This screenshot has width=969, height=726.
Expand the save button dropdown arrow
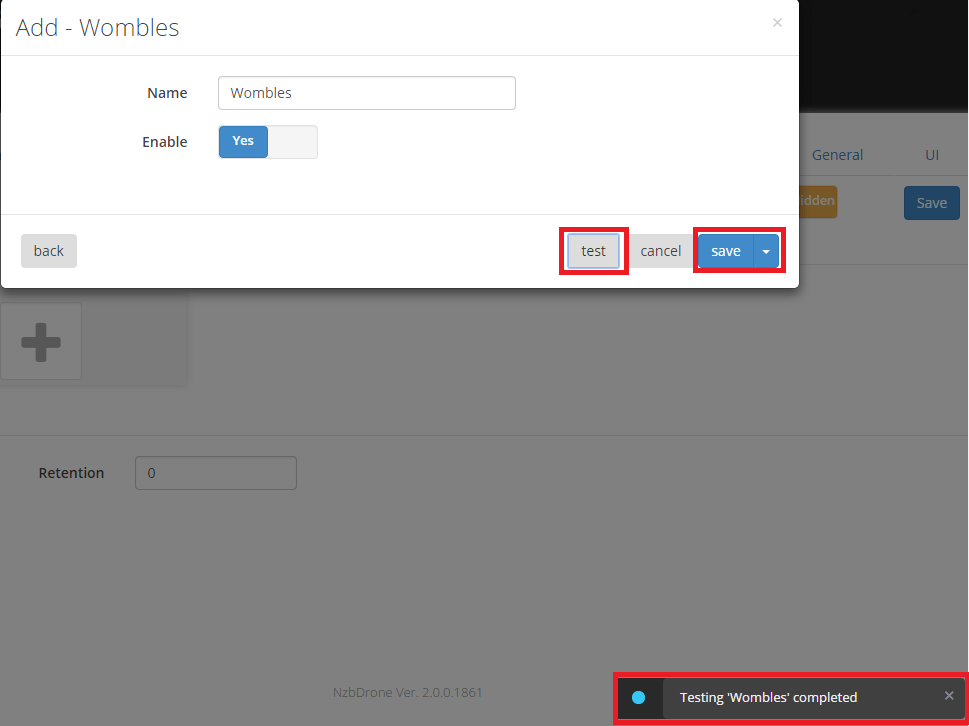pos(766,252)
